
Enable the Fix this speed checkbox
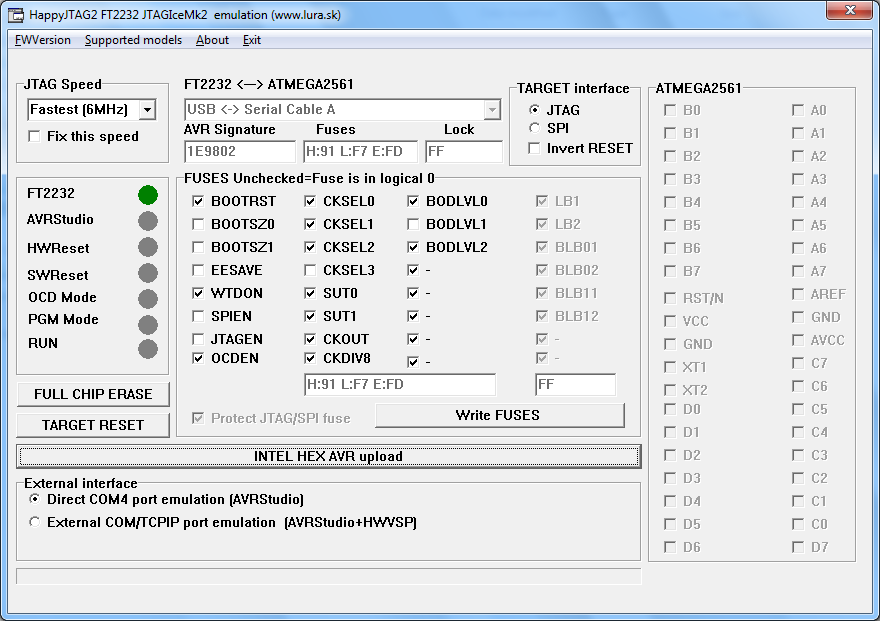pos(35,136)
